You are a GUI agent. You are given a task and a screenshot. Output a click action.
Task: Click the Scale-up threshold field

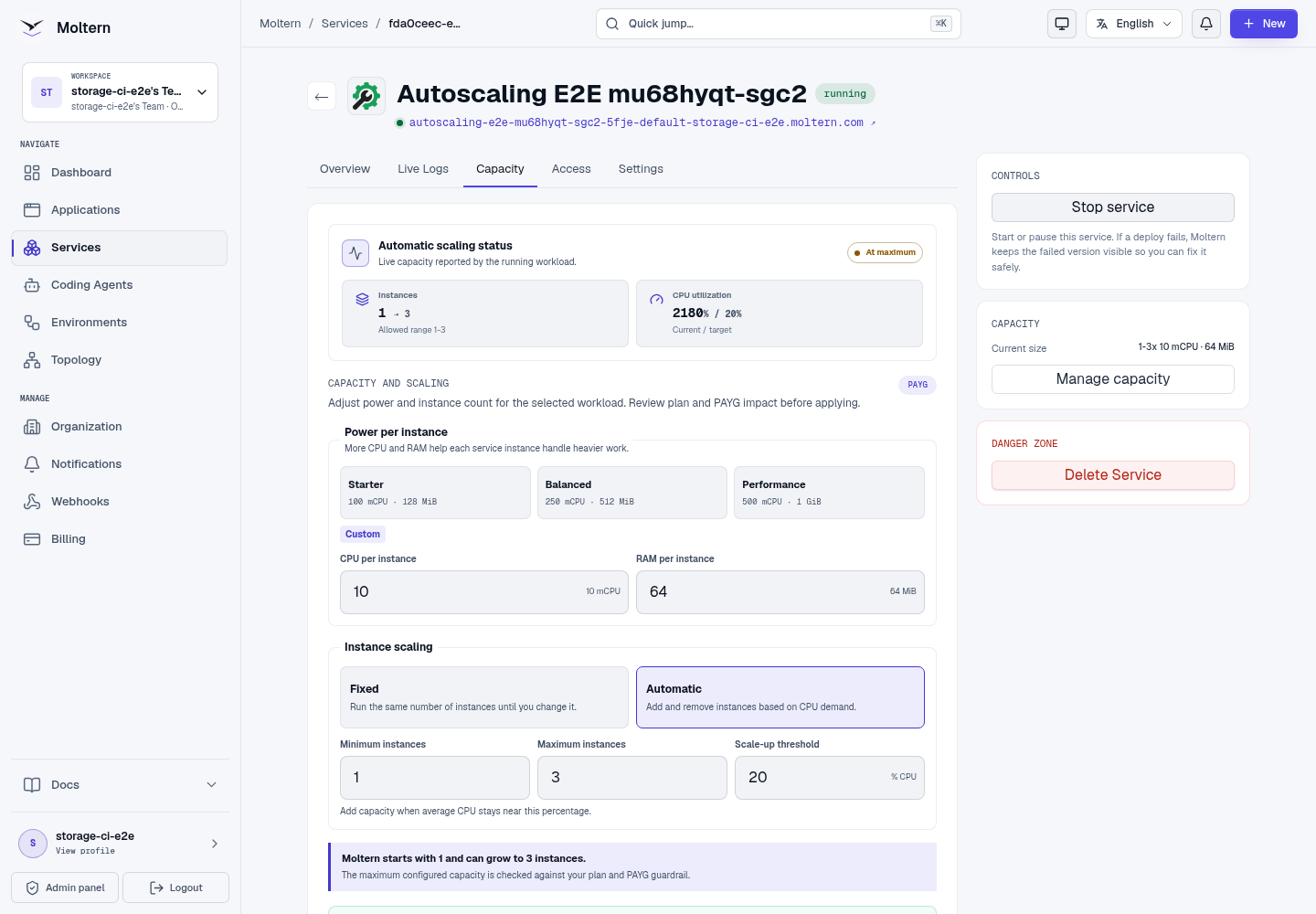(830, 778)
